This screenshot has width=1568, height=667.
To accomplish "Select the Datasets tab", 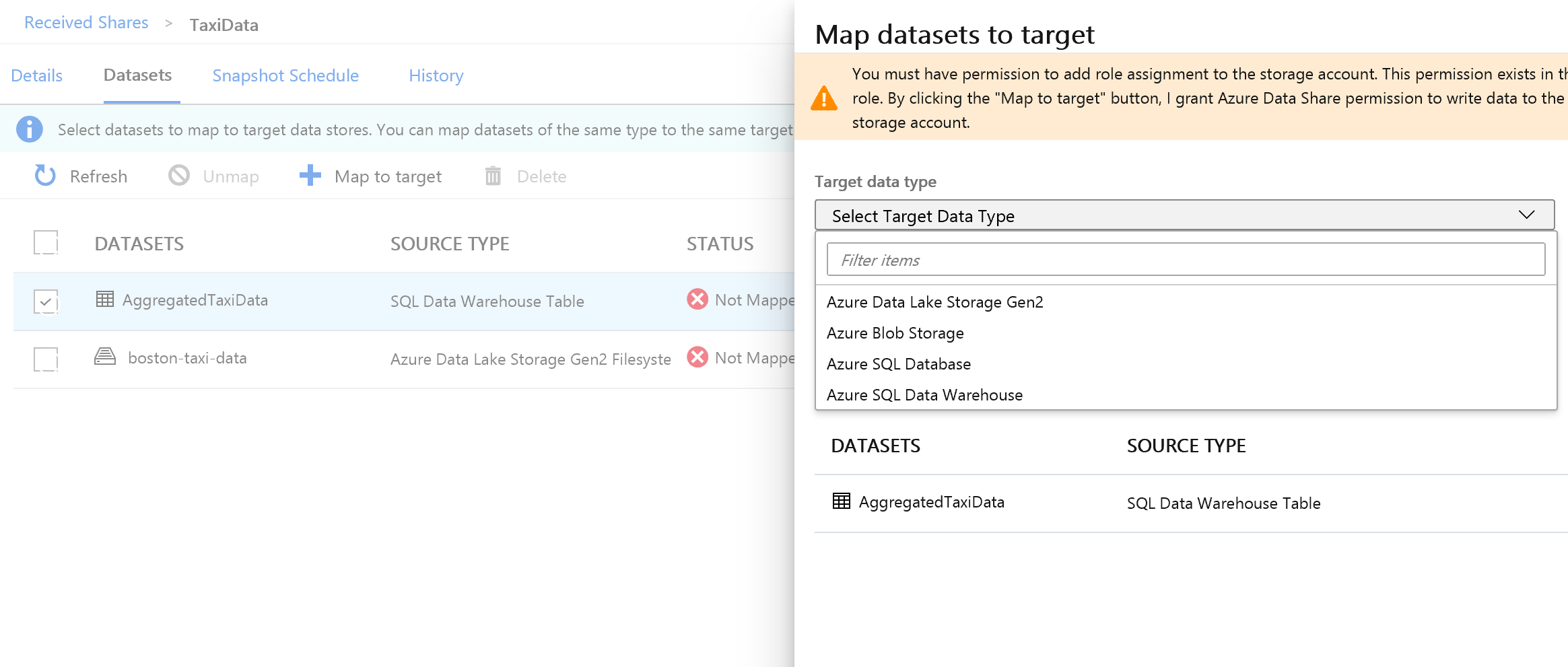I will tap(138, 75).
